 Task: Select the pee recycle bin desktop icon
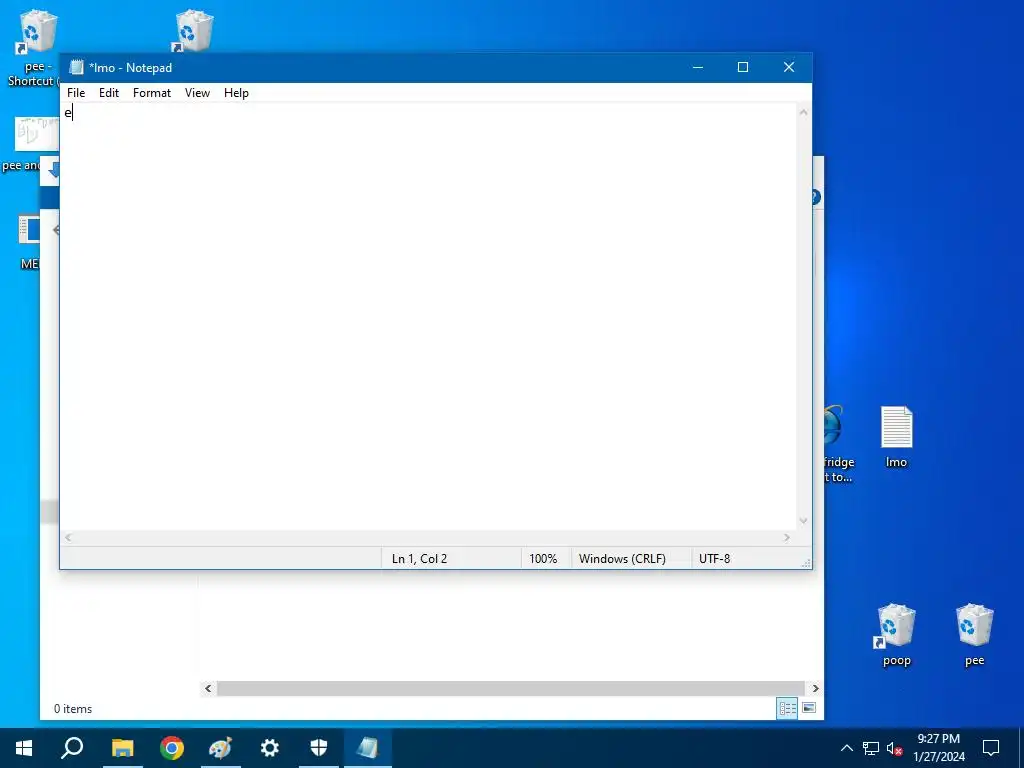pos(974,634)
